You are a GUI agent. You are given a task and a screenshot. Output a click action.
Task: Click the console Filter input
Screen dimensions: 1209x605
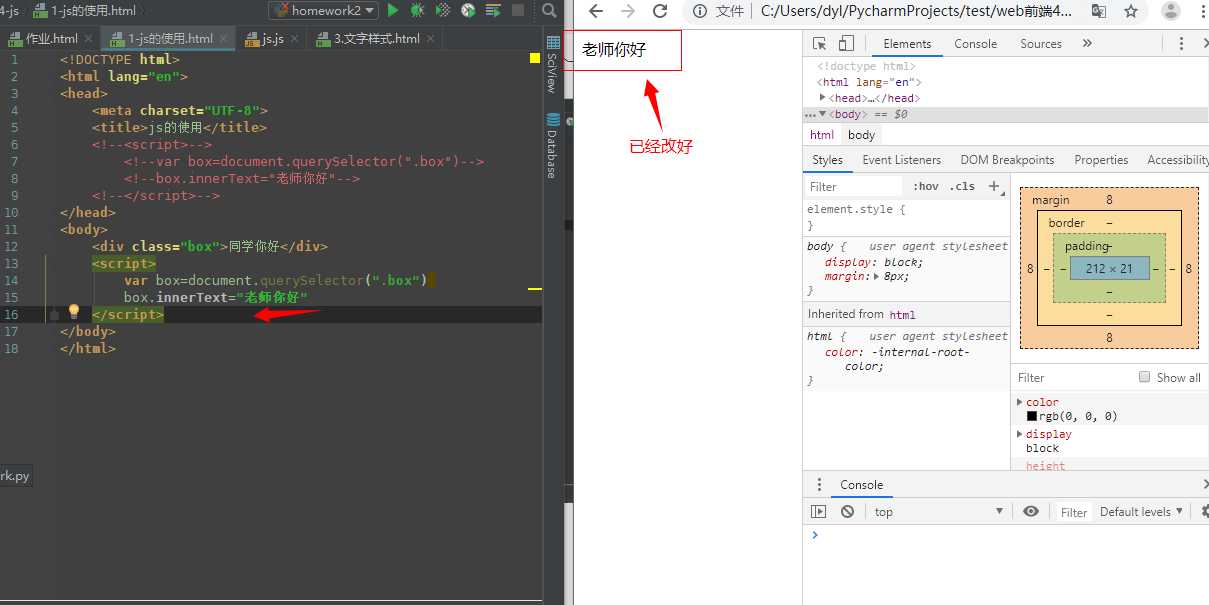(x=1074, y=512)
